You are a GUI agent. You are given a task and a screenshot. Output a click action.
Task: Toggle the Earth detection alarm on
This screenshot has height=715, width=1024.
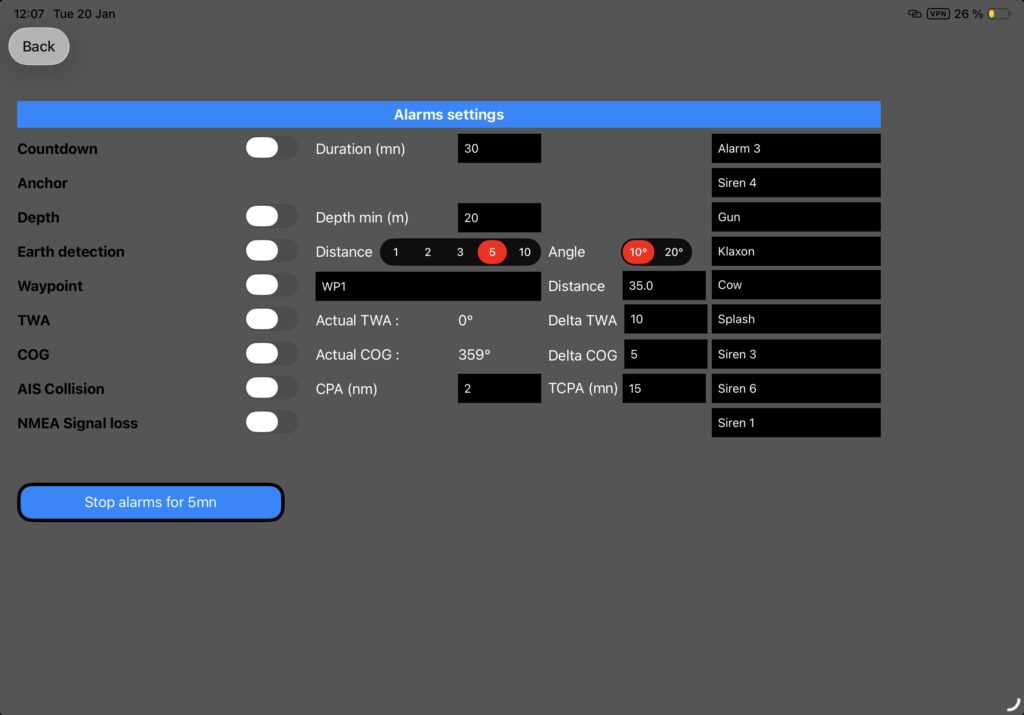tap(271, 251)
